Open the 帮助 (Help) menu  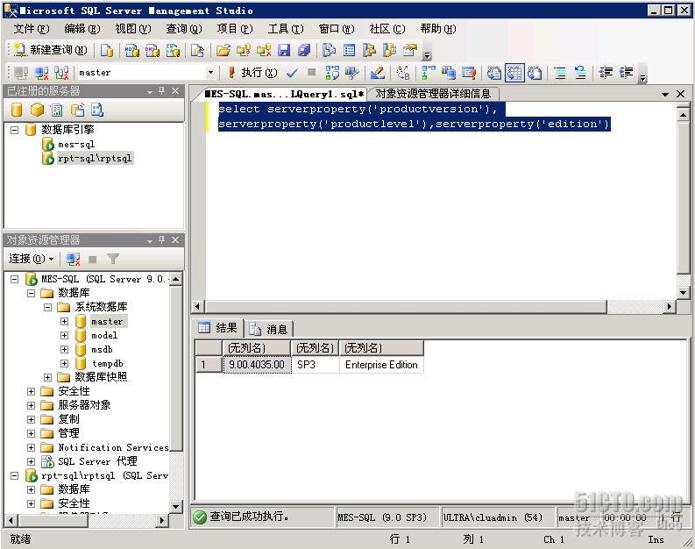[x=438, y=29]
